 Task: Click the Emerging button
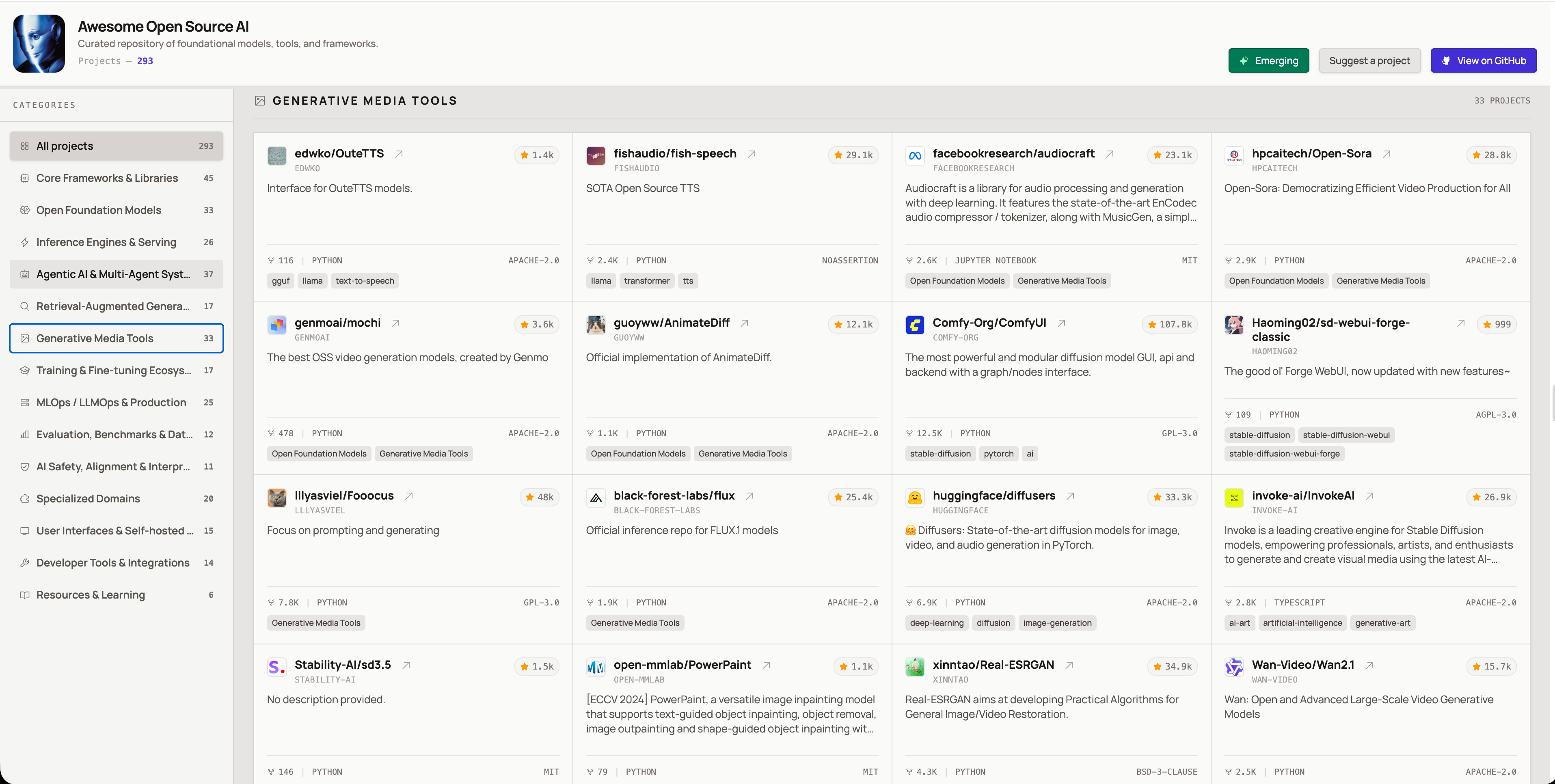(x=1268, y=60)
